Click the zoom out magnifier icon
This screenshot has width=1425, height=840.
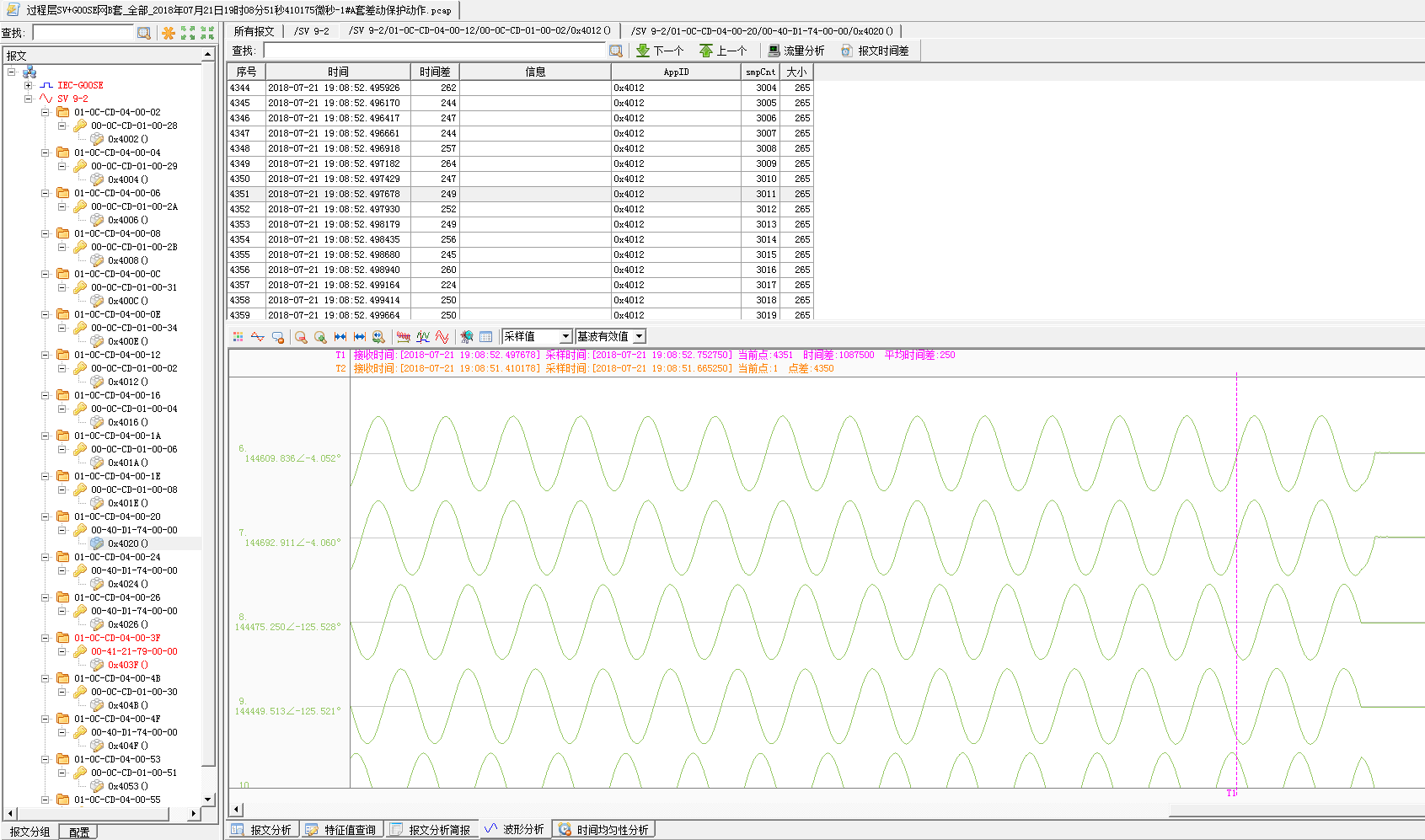301,337
